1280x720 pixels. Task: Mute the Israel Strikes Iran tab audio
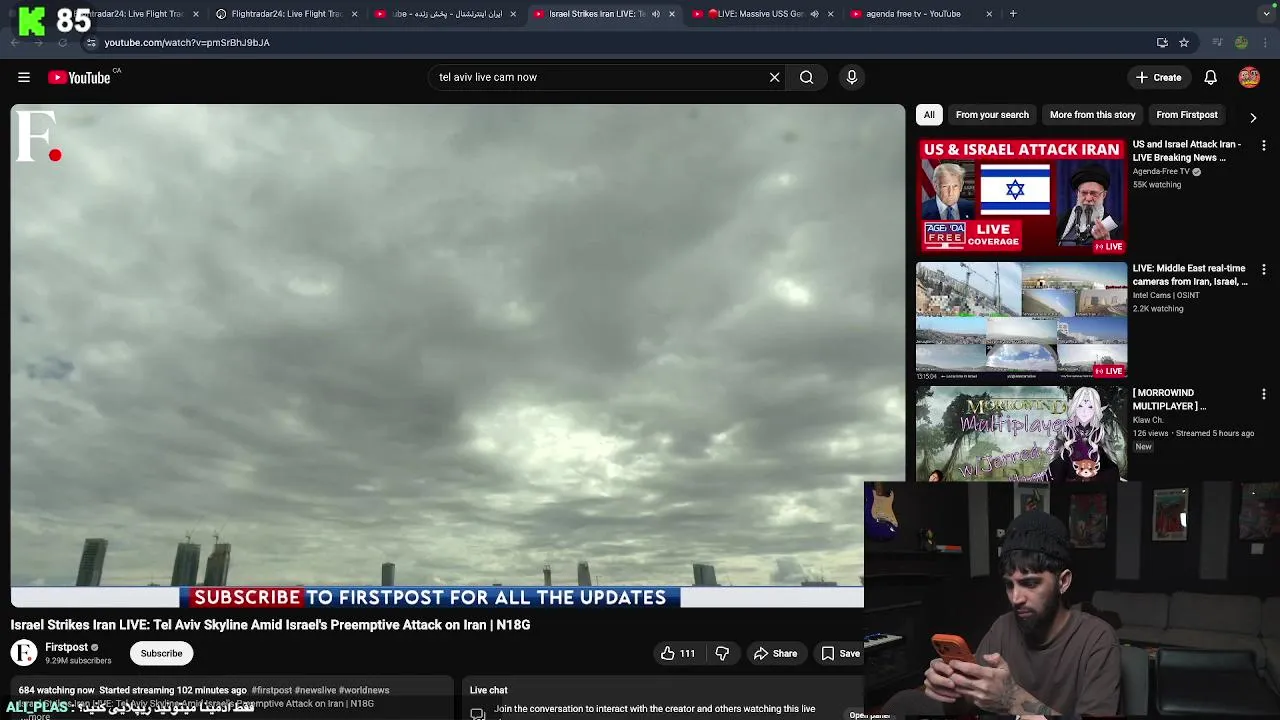point(656,14)
